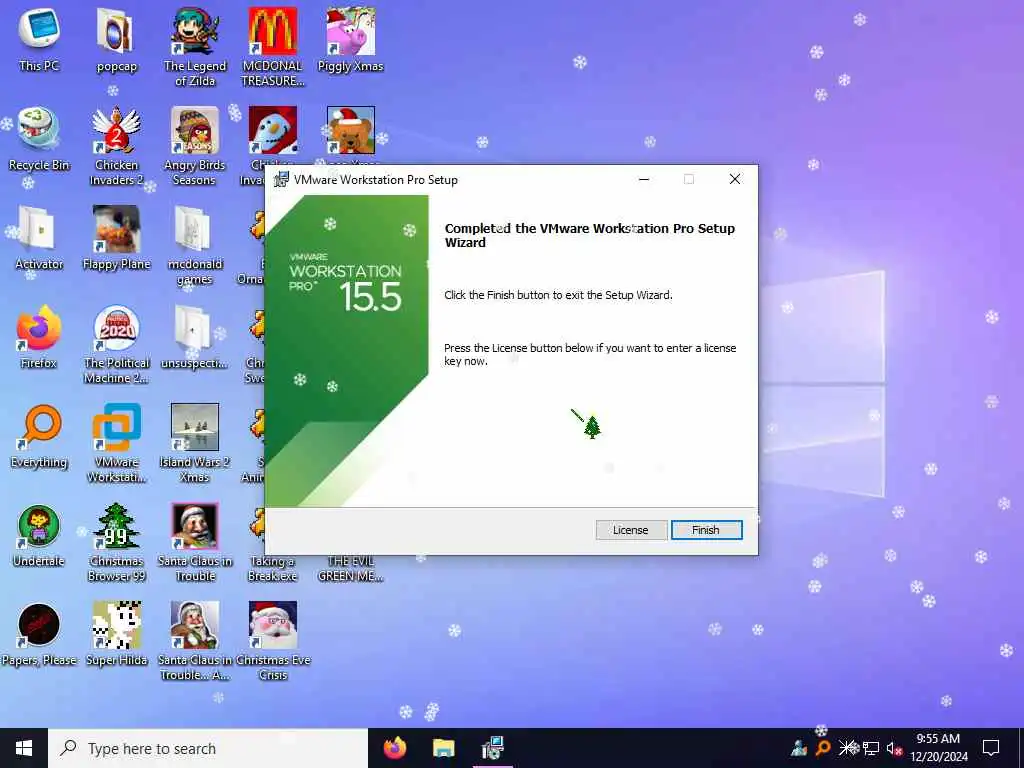Open the mcdonald games folder
Screen dimensions: 1024x768
[x=195, y=246]
